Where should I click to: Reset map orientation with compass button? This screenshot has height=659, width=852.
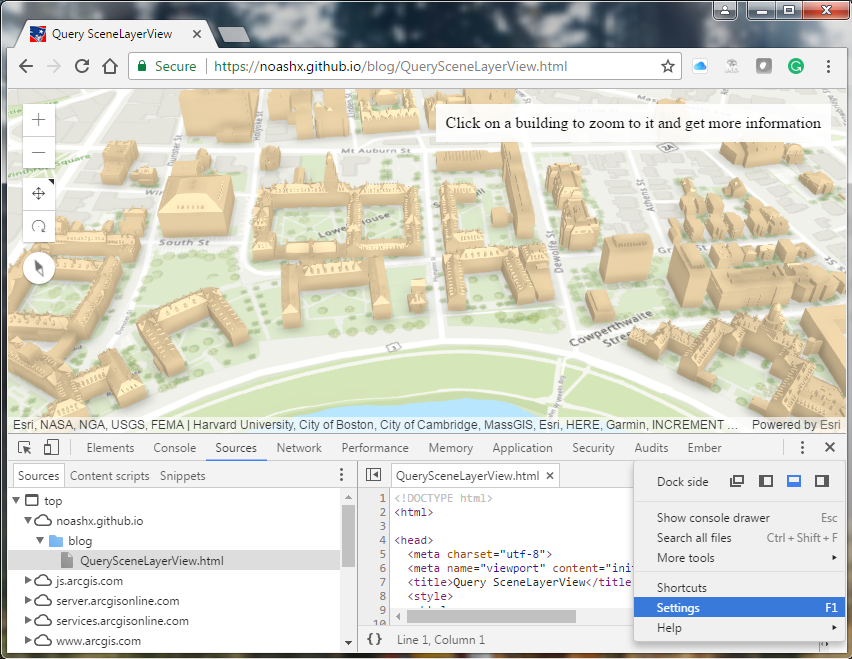click(x=39, y=268)
